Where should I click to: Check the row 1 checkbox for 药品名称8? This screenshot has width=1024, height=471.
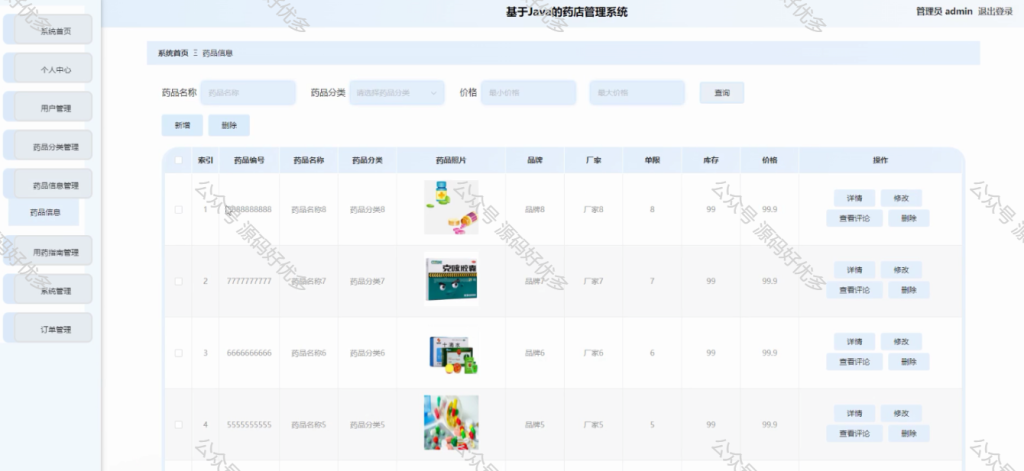tap(178, 210)
